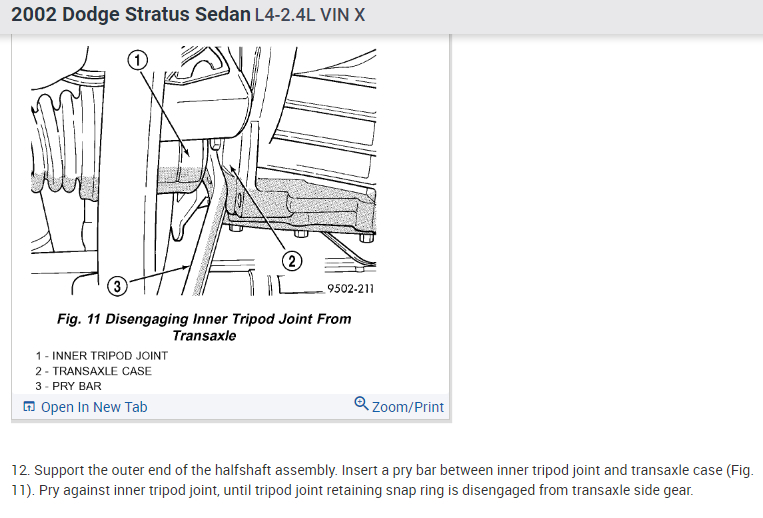Viewport: 763px width, 518px height.
Task: Click the pry bar drawn in the diagram
Action: click(204, 233)
